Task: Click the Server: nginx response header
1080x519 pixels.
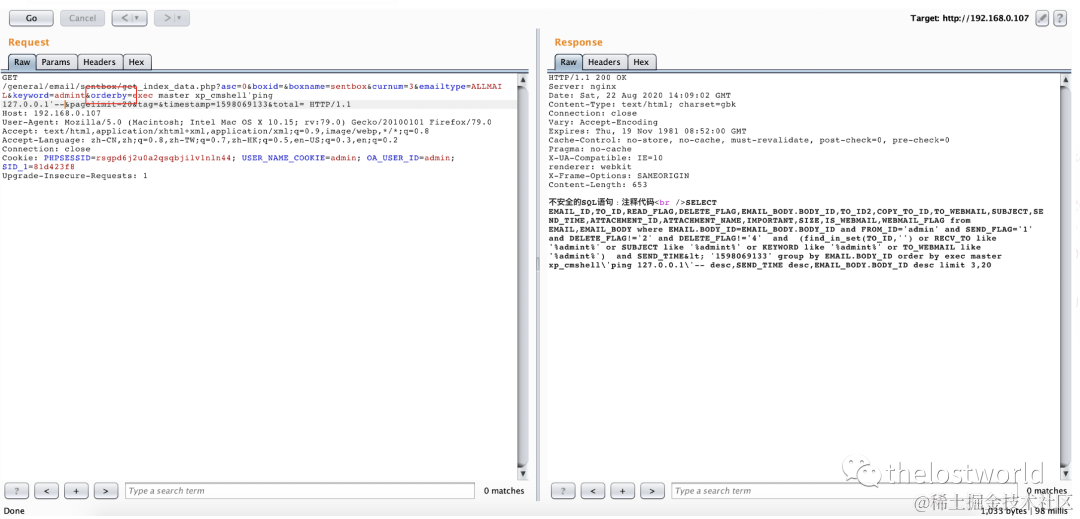Action: 582,87
